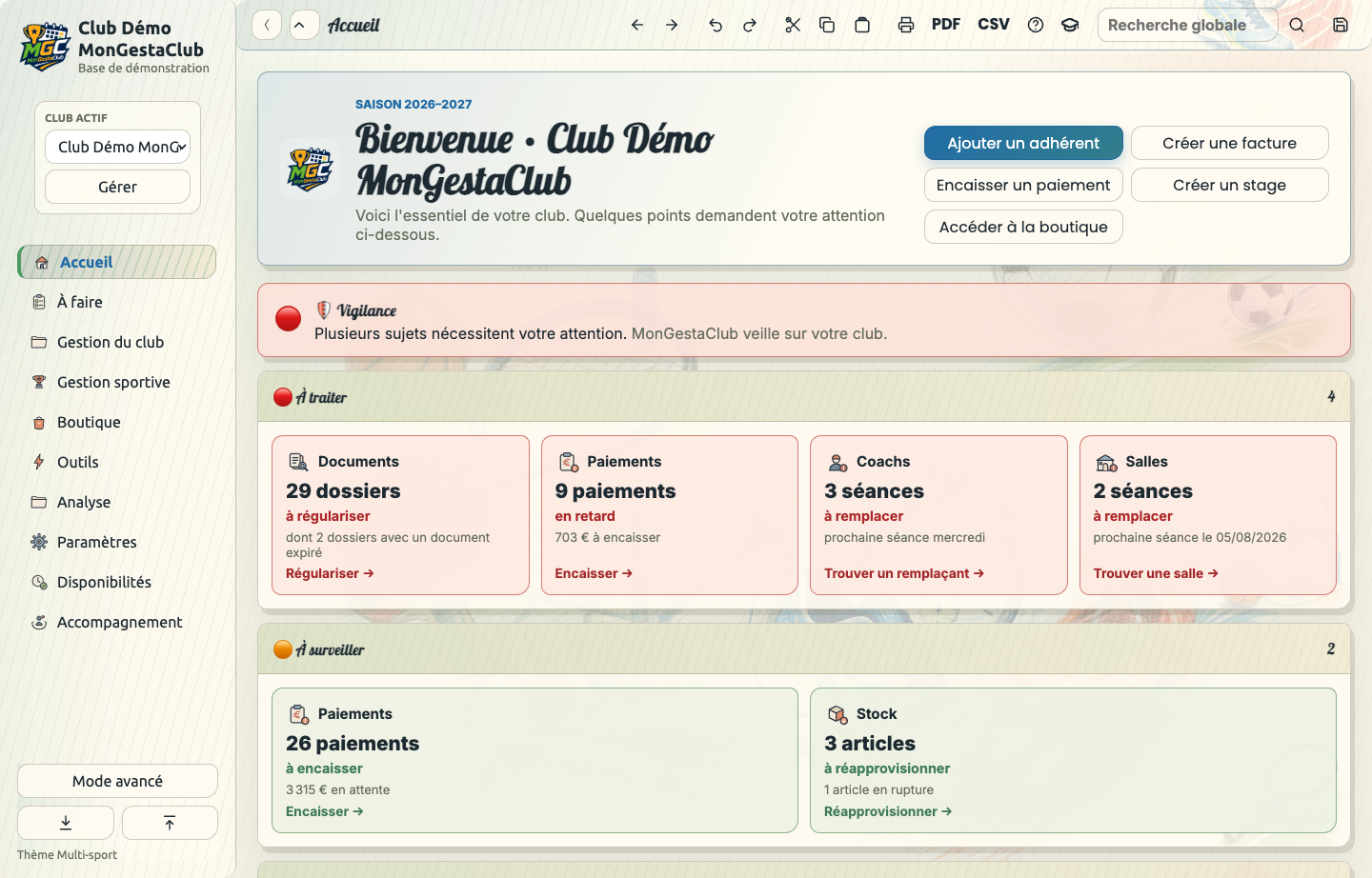
Task: Click the '29 dossiers' text
Action: coord(343,491)
